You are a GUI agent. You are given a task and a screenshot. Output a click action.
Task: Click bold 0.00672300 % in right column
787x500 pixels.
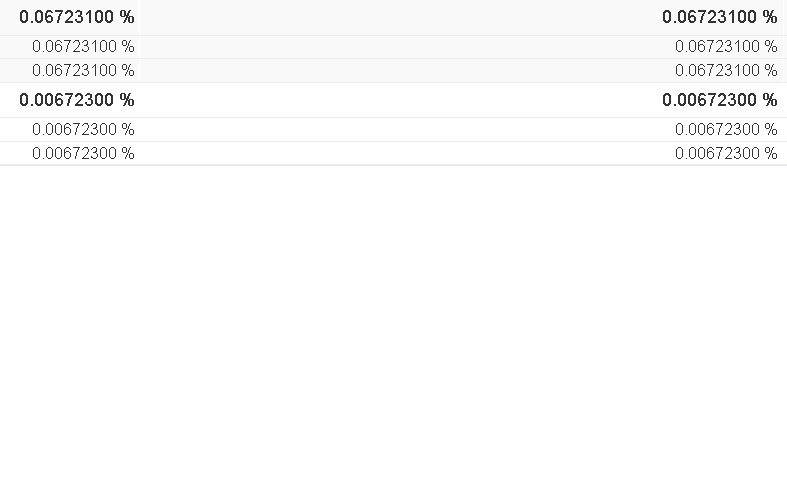tap(720, 100)
